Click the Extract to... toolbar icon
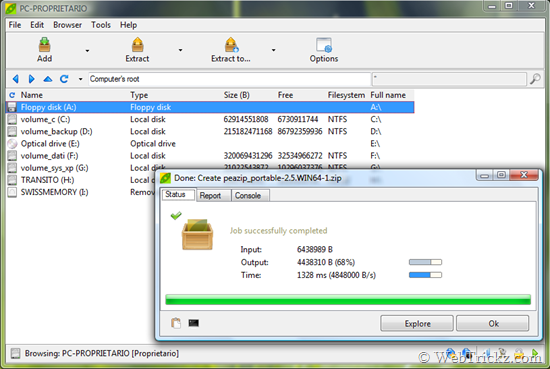The width and height of the screenshot is (550, 369). point(231,45)
